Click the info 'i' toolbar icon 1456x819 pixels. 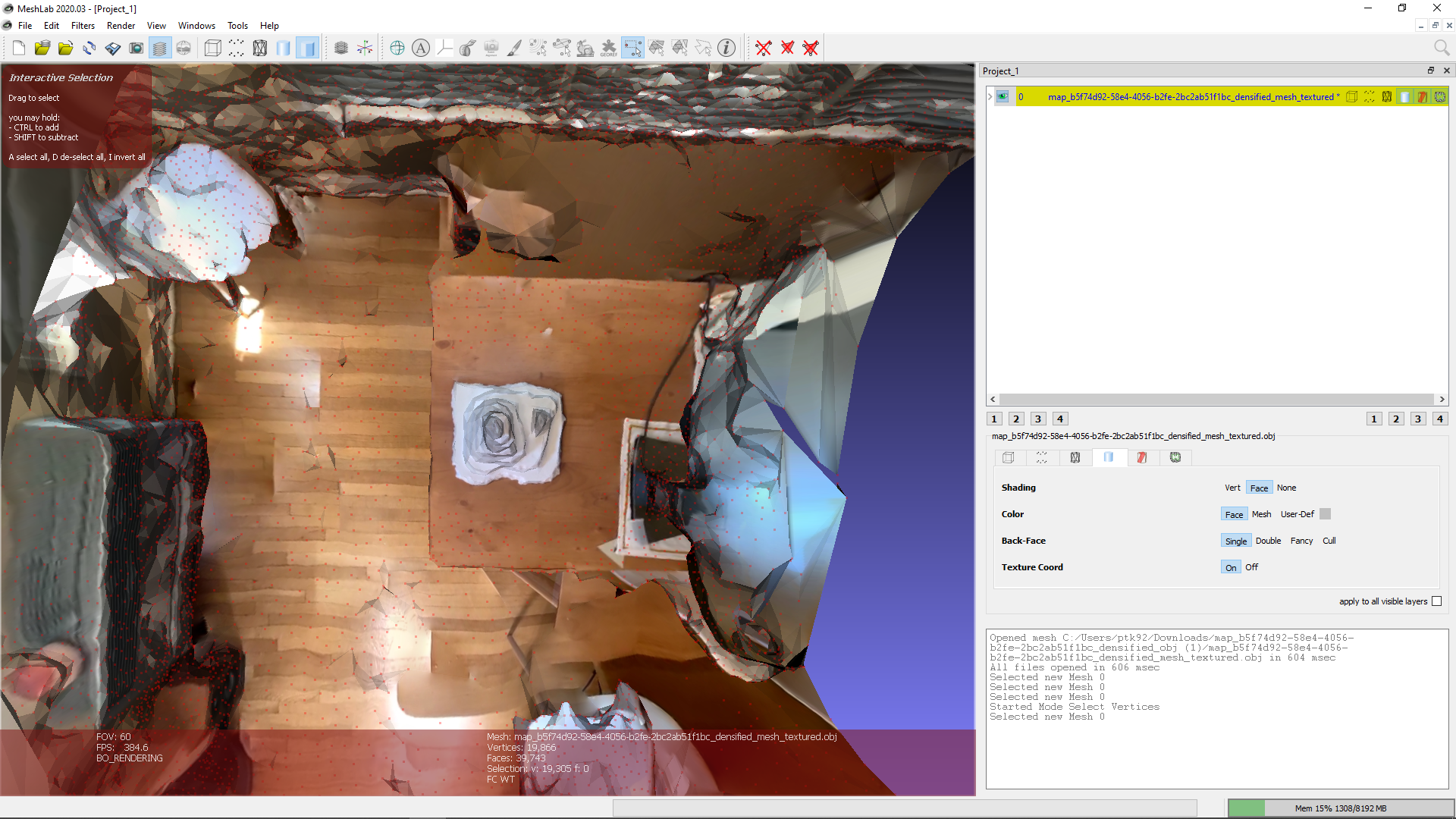point(726,48)
